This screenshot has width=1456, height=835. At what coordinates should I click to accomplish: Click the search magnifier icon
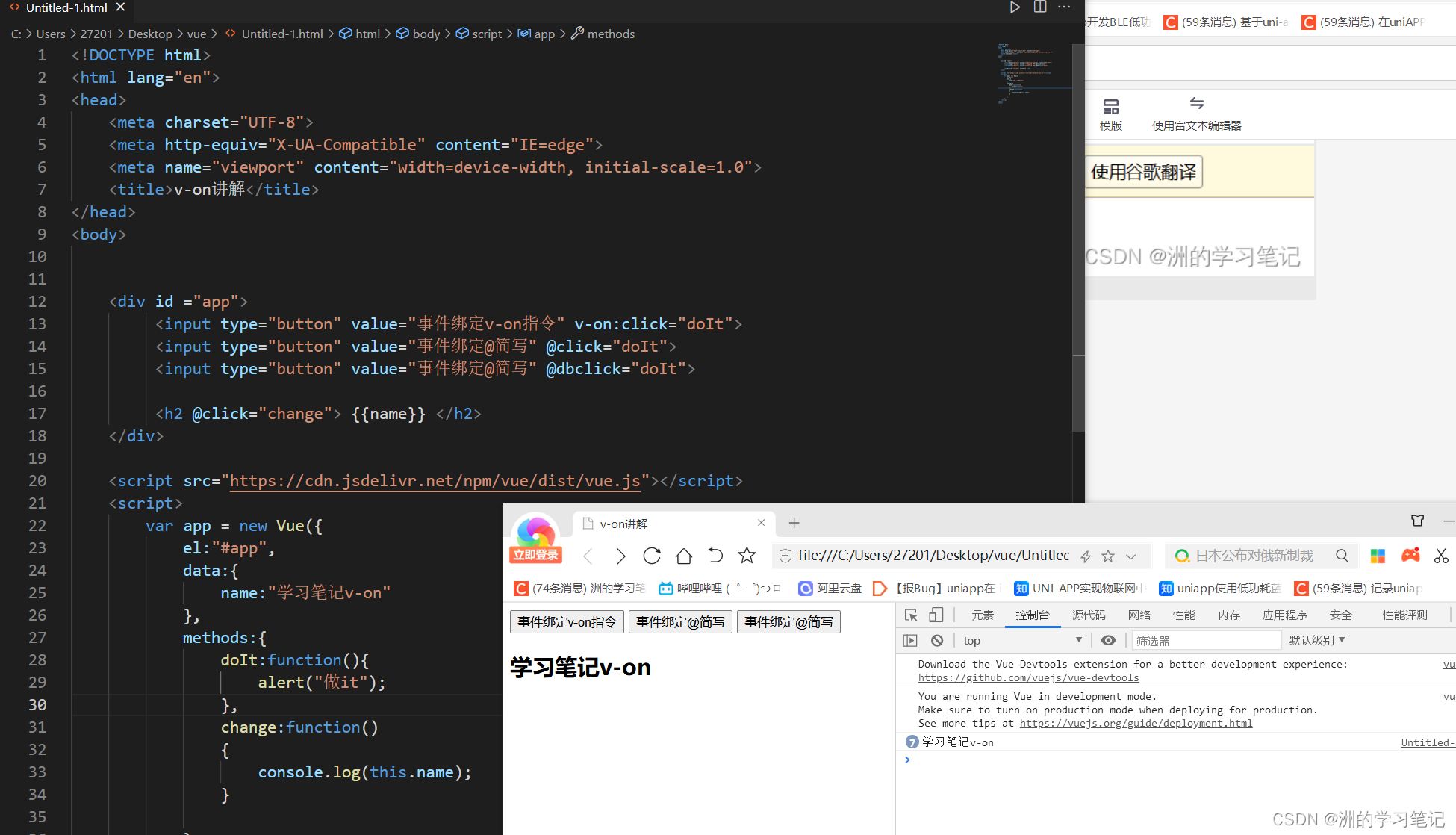coord(1342,556)
